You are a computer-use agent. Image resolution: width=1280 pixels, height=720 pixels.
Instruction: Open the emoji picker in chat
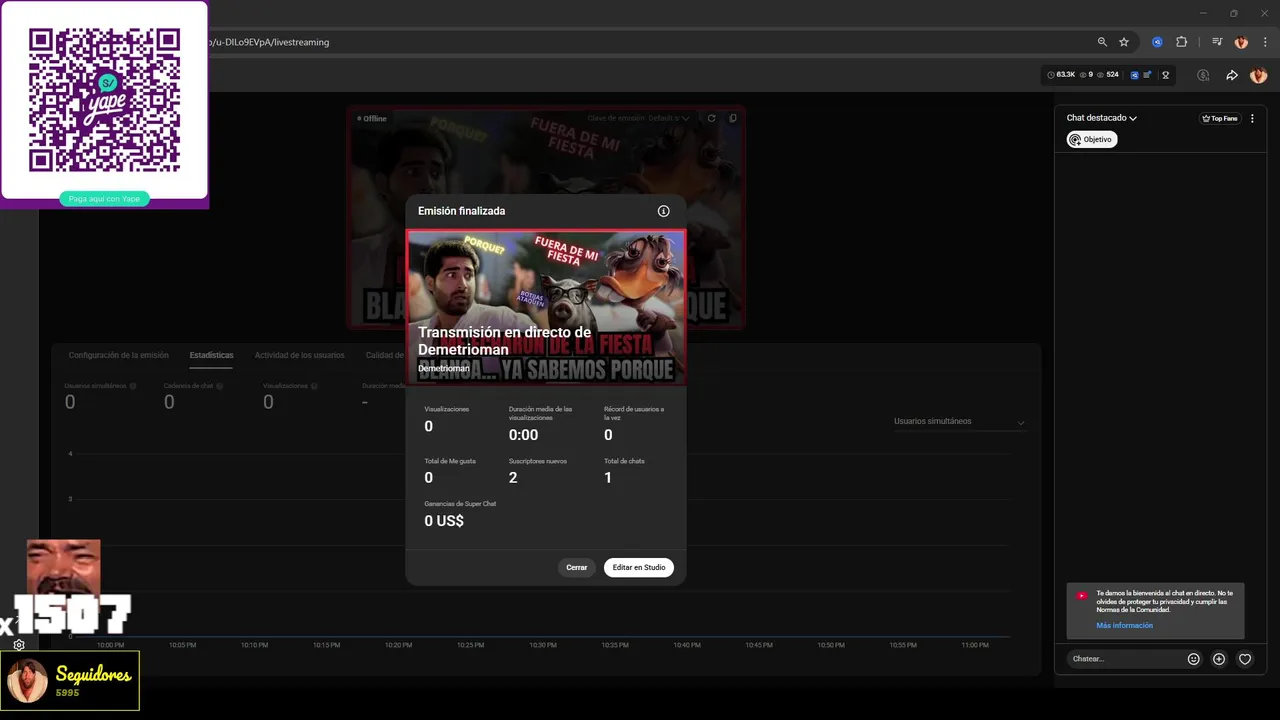[1193, 659]
